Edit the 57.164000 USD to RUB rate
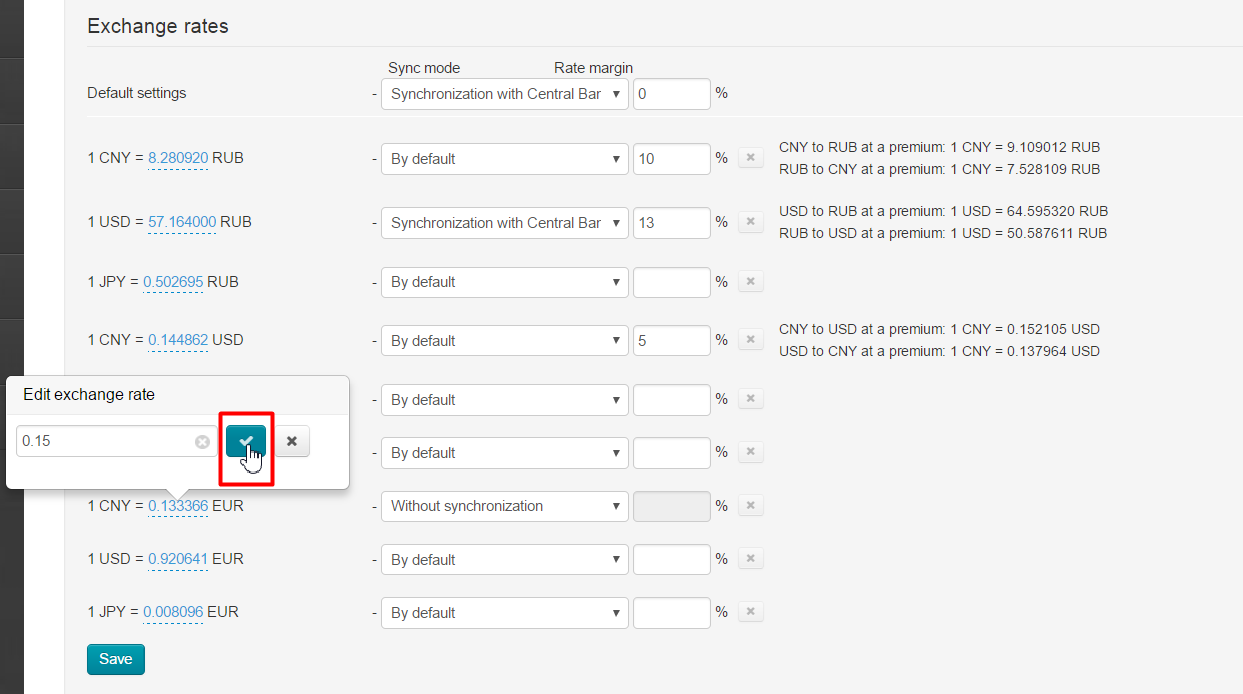Screen dimensions: 1243x694 click(182, 222)
